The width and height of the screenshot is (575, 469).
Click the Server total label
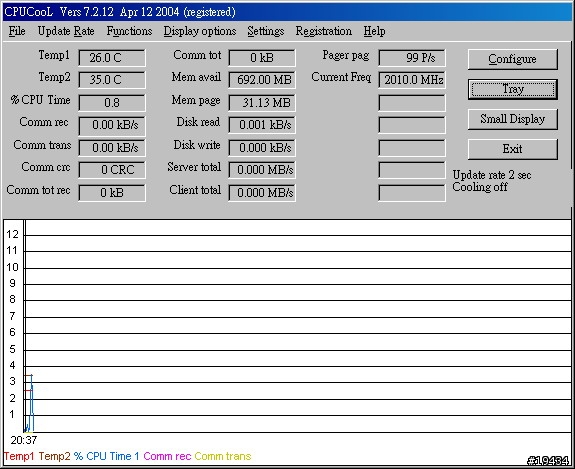[194, 167]
